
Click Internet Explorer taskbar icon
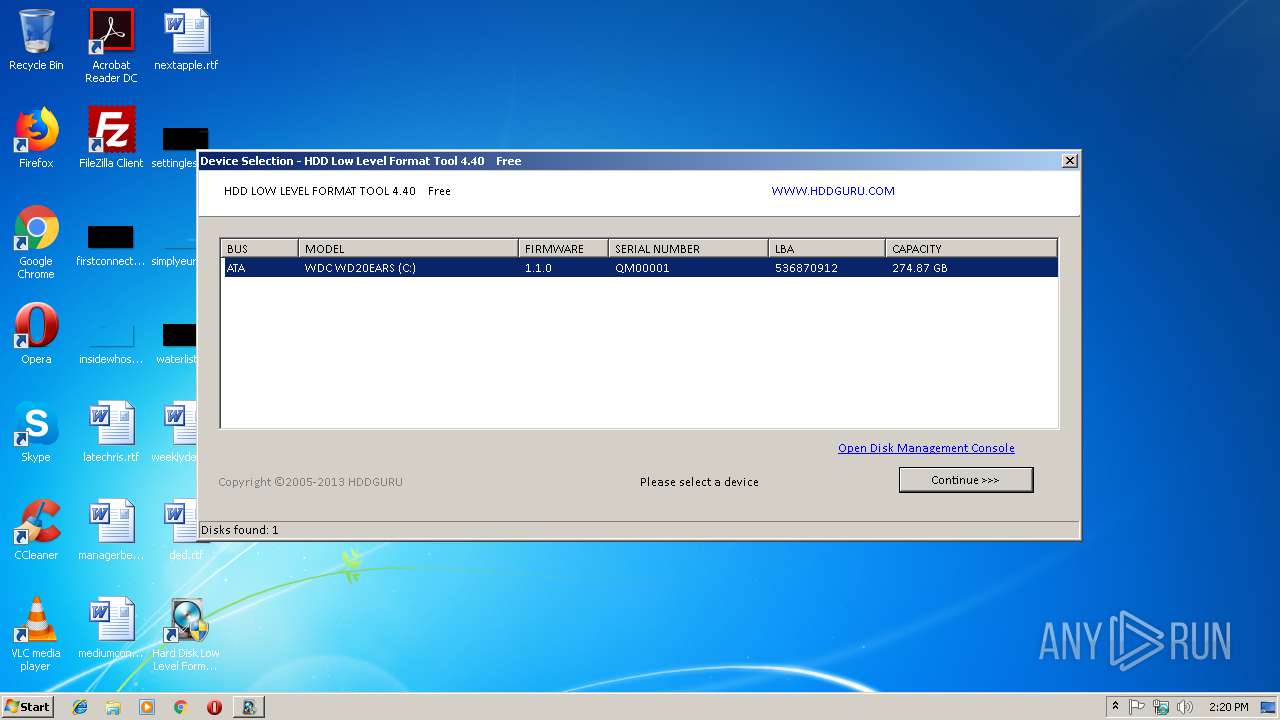pos(80,707)
